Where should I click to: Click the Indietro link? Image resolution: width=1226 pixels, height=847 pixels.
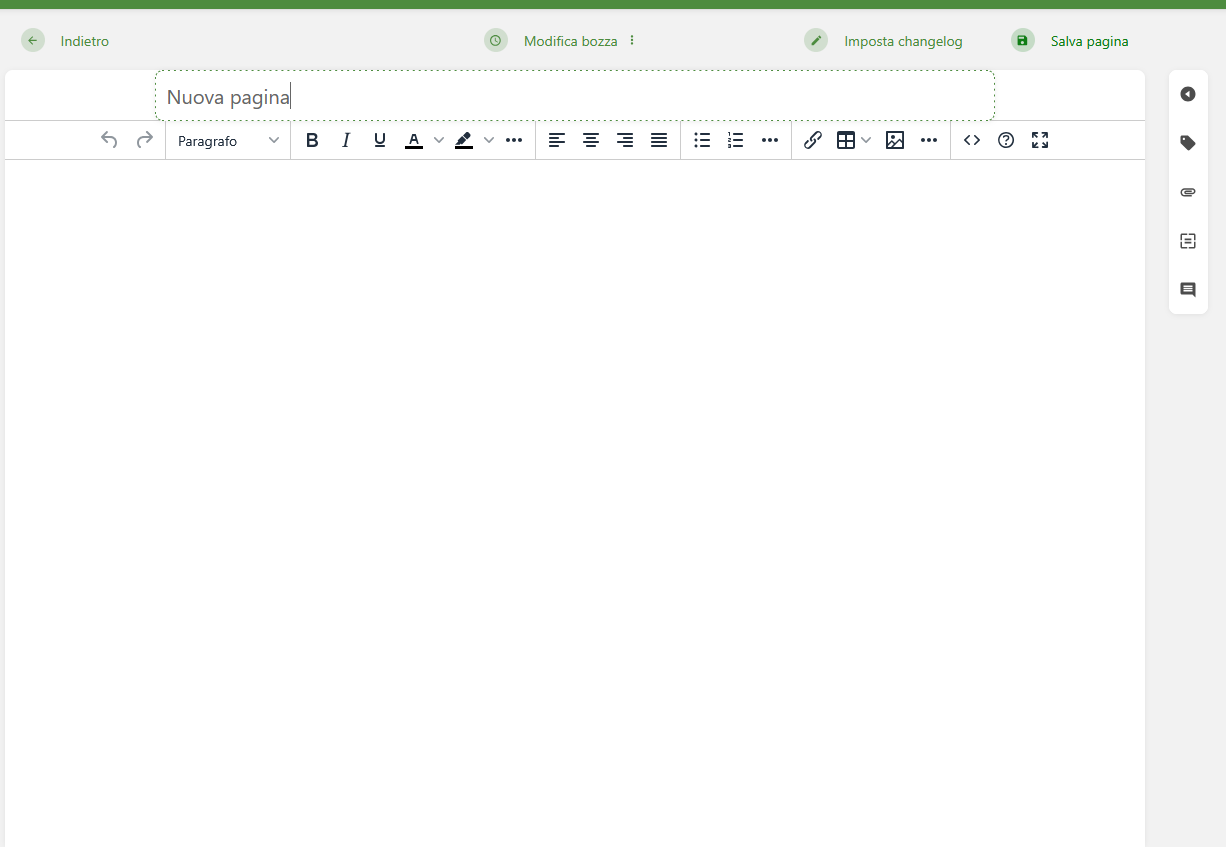click(85, 41)
